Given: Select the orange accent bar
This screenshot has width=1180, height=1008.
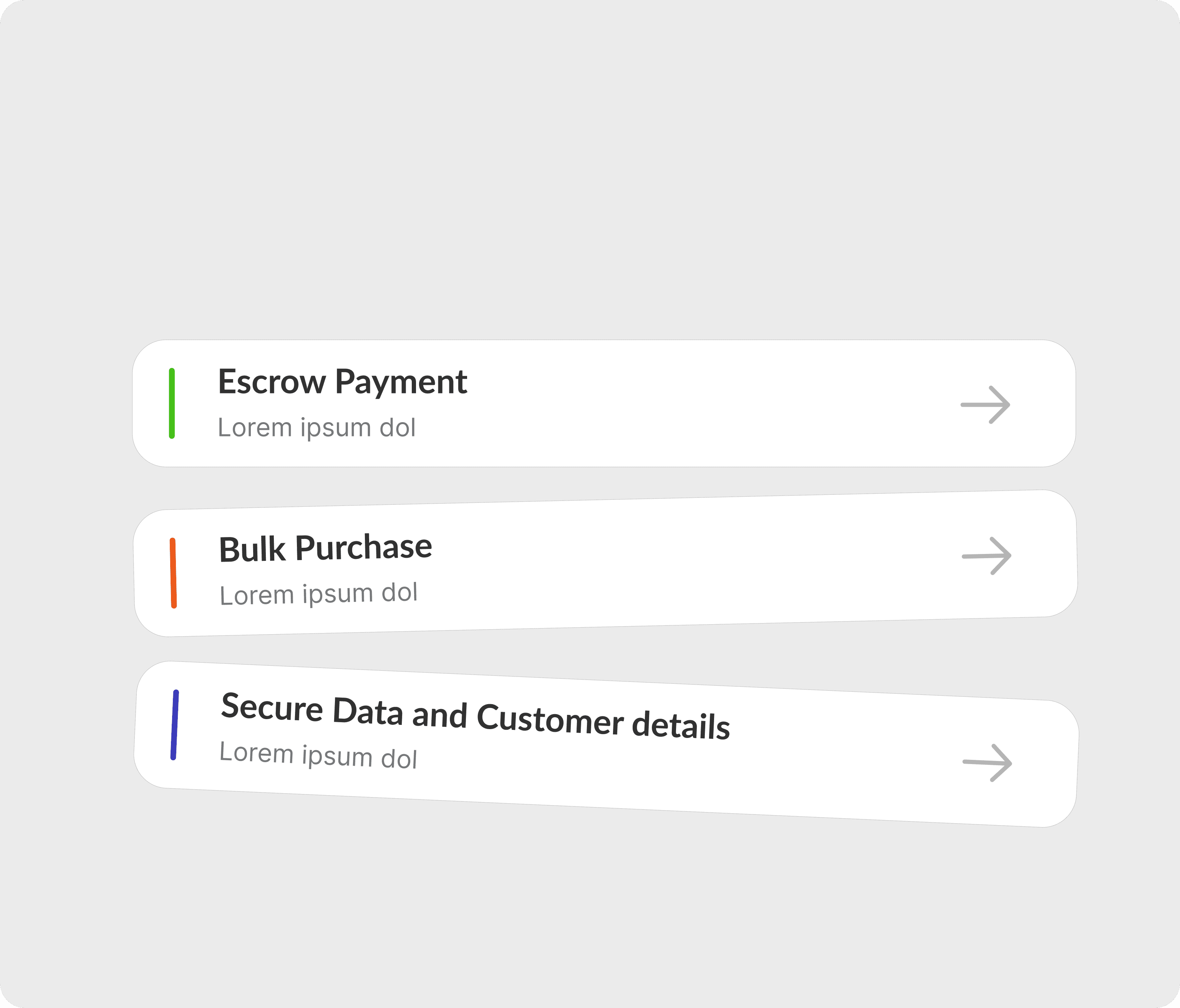Looking at the screenshot, I should click(x=173, y=573).
